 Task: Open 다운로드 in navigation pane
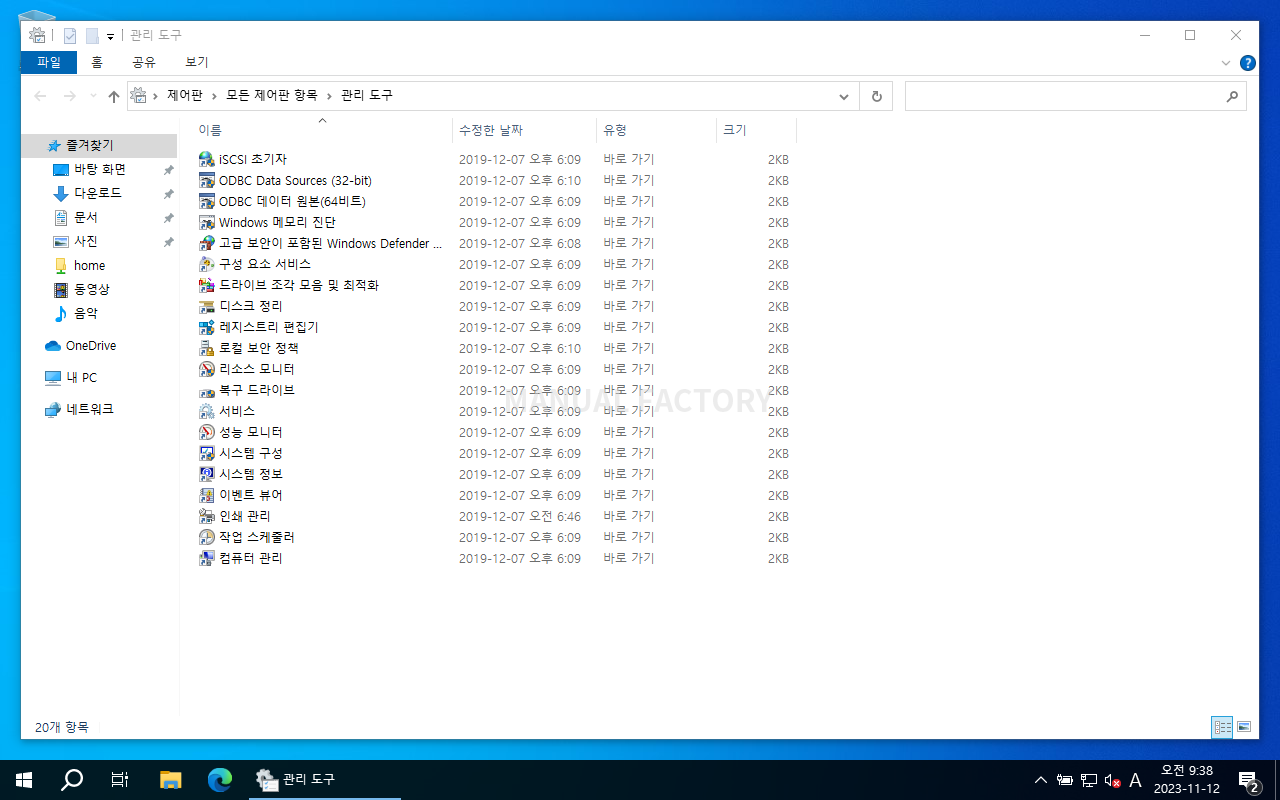[99, 194]
